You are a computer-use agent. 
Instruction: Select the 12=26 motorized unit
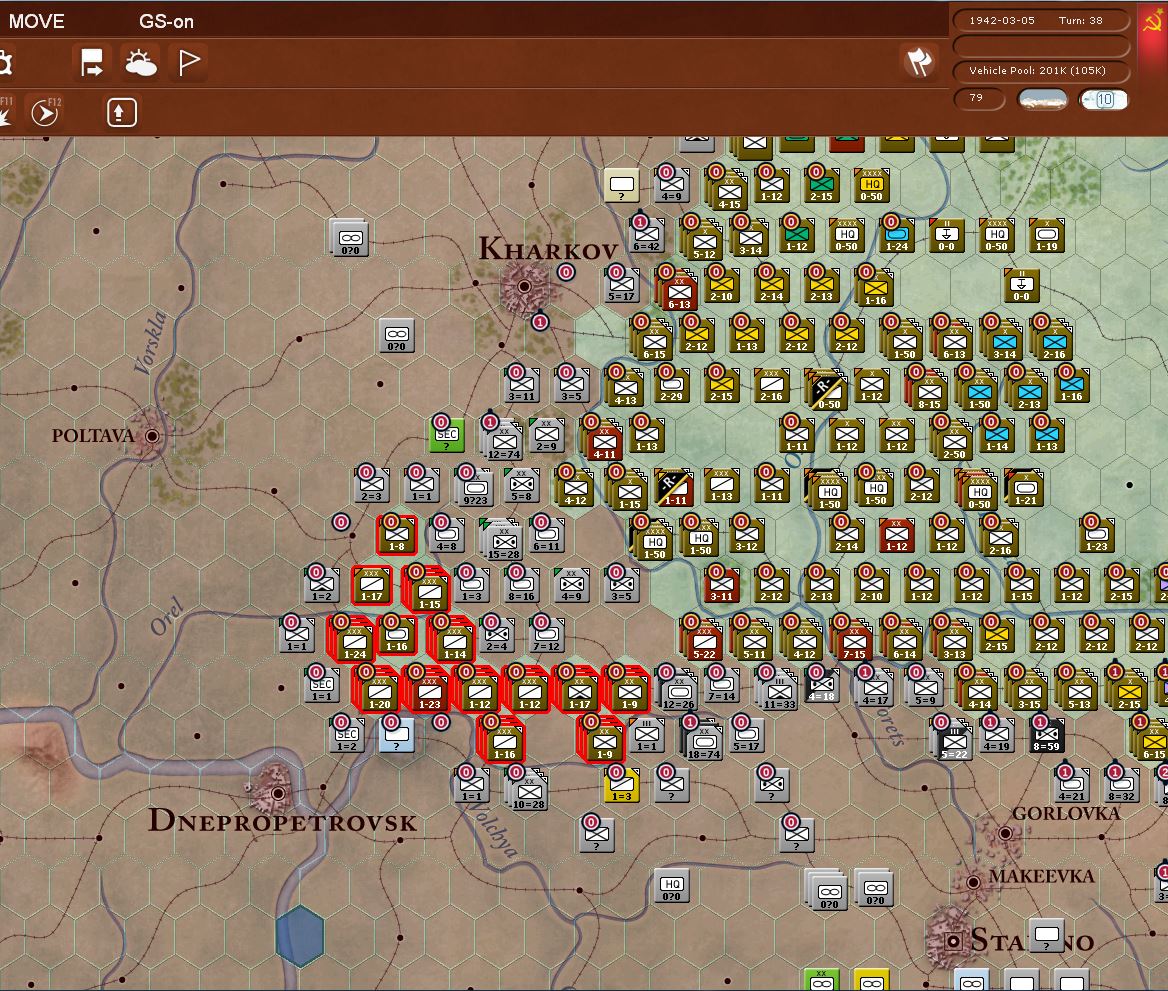click(x=678, y=689)
